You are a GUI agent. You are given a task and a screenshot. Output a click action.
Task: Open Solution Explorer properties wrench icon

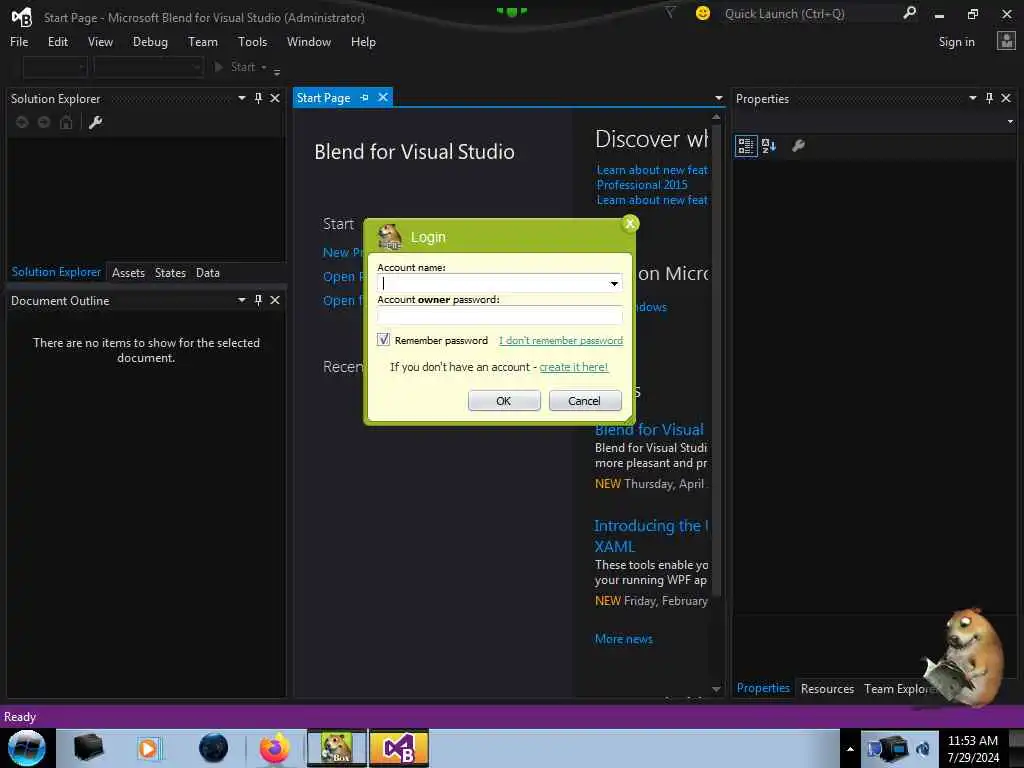coord(95,122)
